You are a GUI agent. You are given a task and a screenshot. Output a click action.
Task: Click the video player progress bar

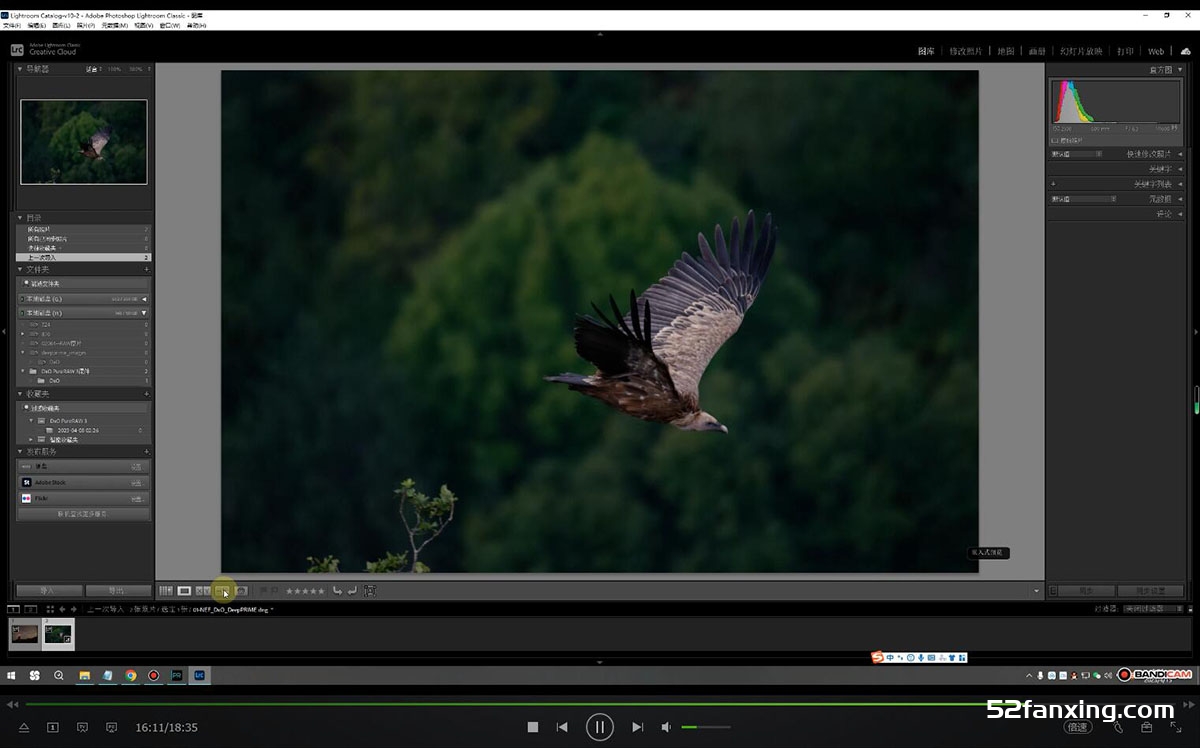point(600,704)
